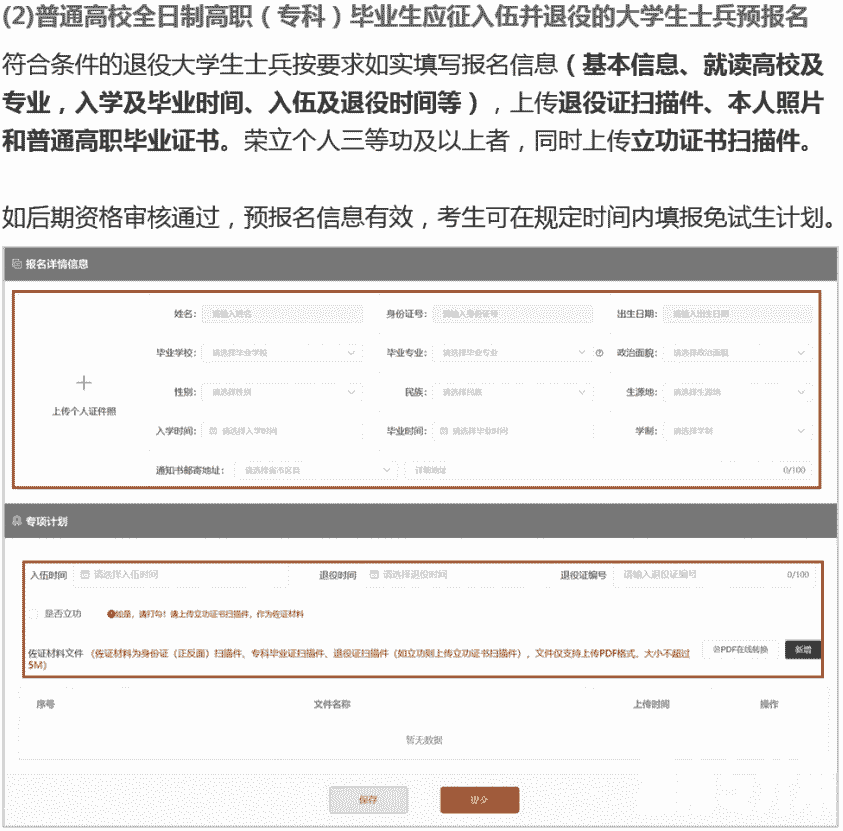Image resolution: width=843 pixels, height=831 pixels.
Task: Open the 学制 dropdown
Action: click(738, 431)
